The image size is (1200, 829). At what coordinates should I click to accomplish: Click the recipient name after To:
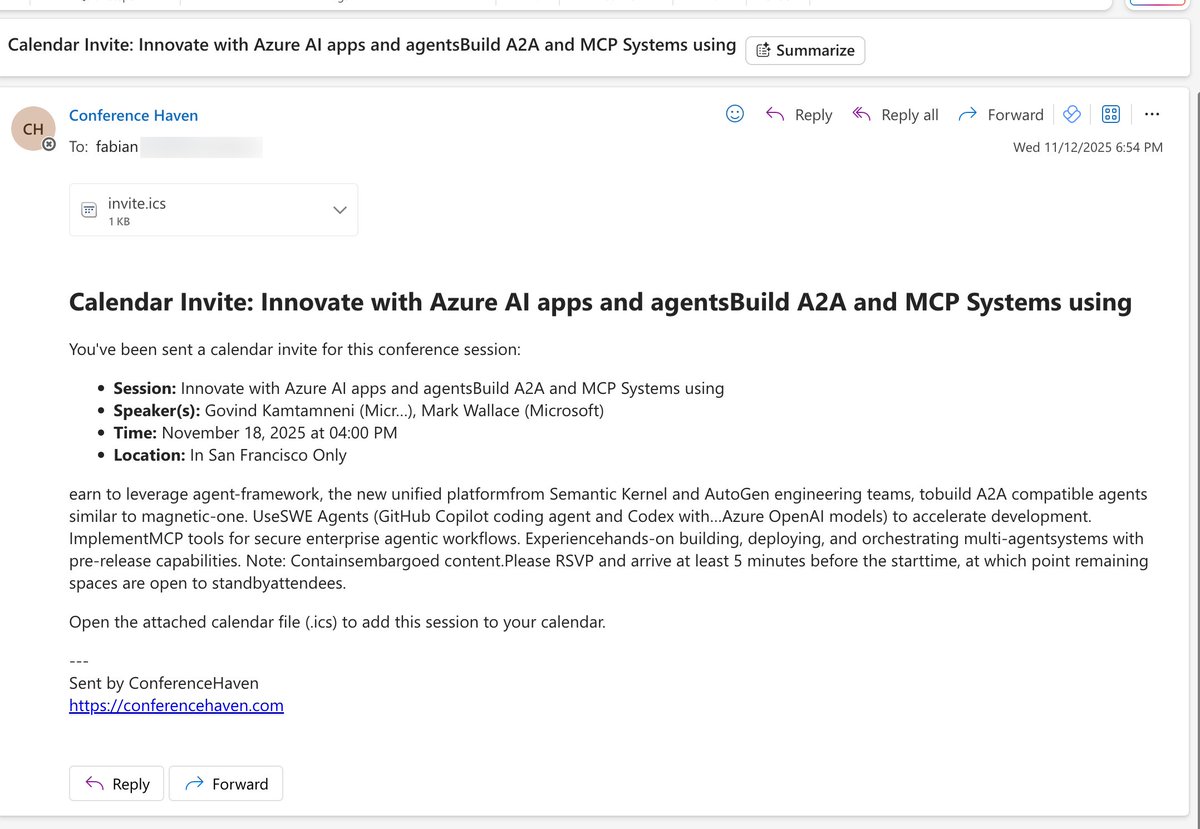point(117,146)
